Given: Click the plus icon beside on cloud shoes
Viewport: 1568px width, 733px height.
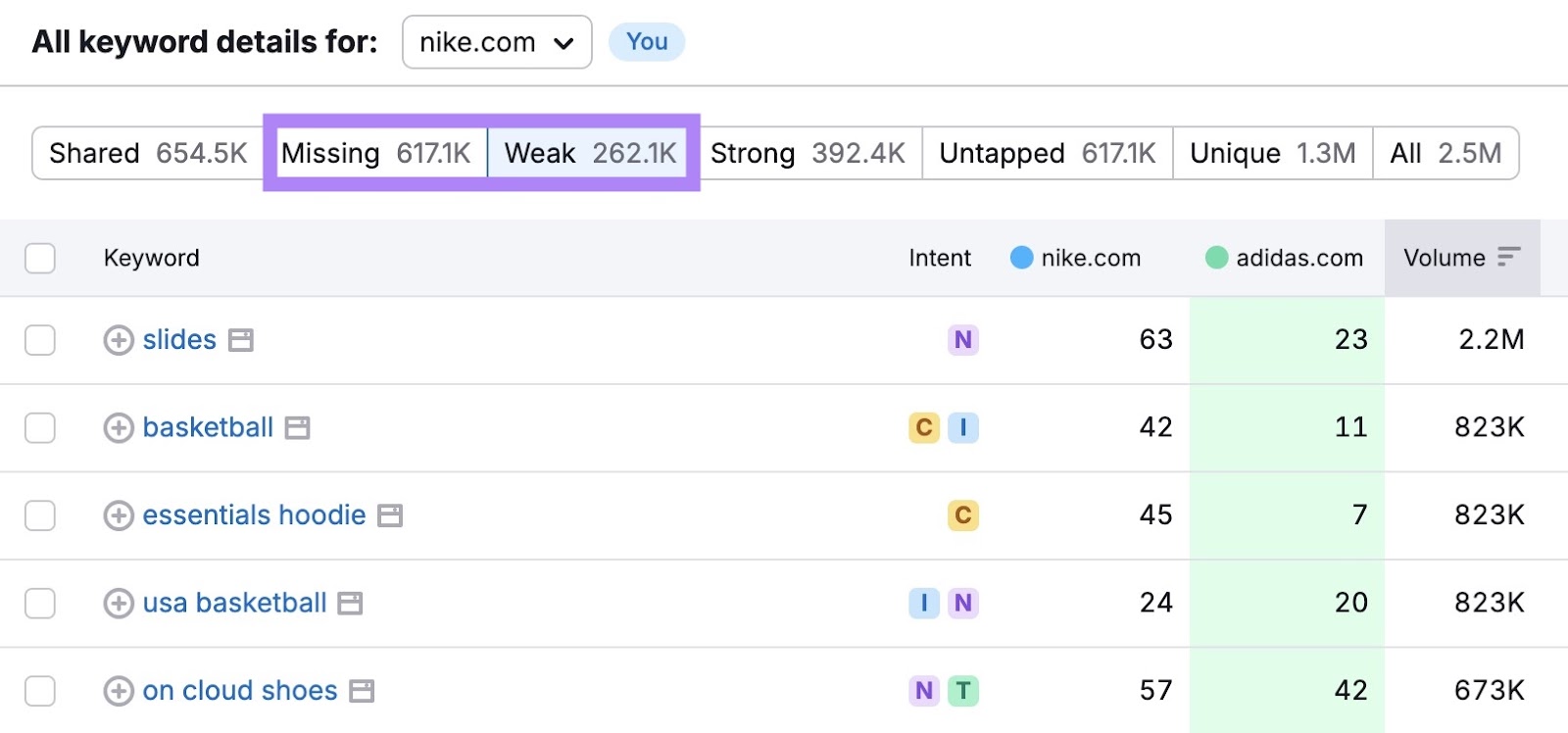Looking at the screenshot, I should (x=119, y=691).
